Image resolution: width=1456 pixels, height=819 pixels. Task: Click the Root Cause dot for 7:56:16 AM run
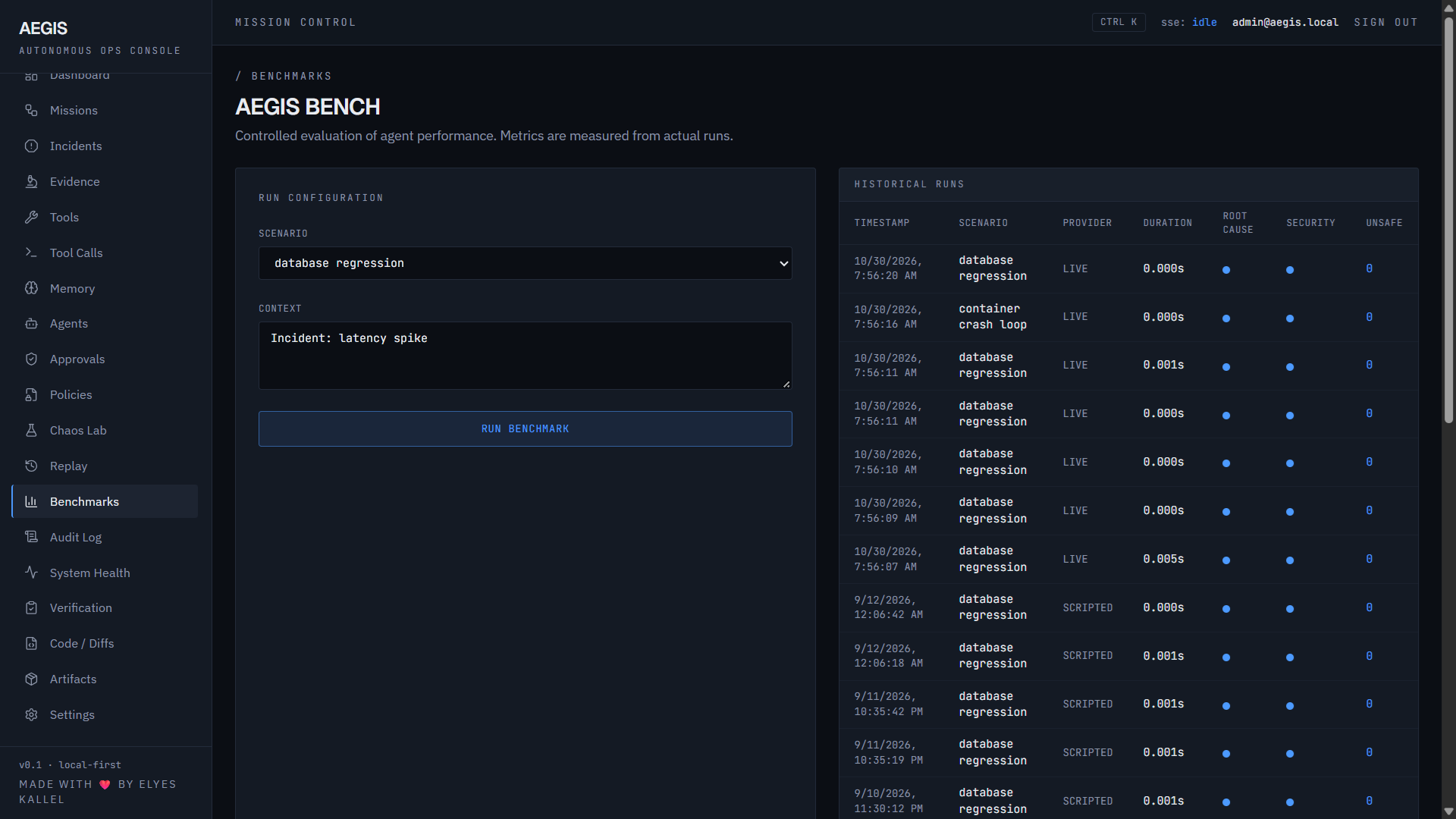[x=1226, y=318]
